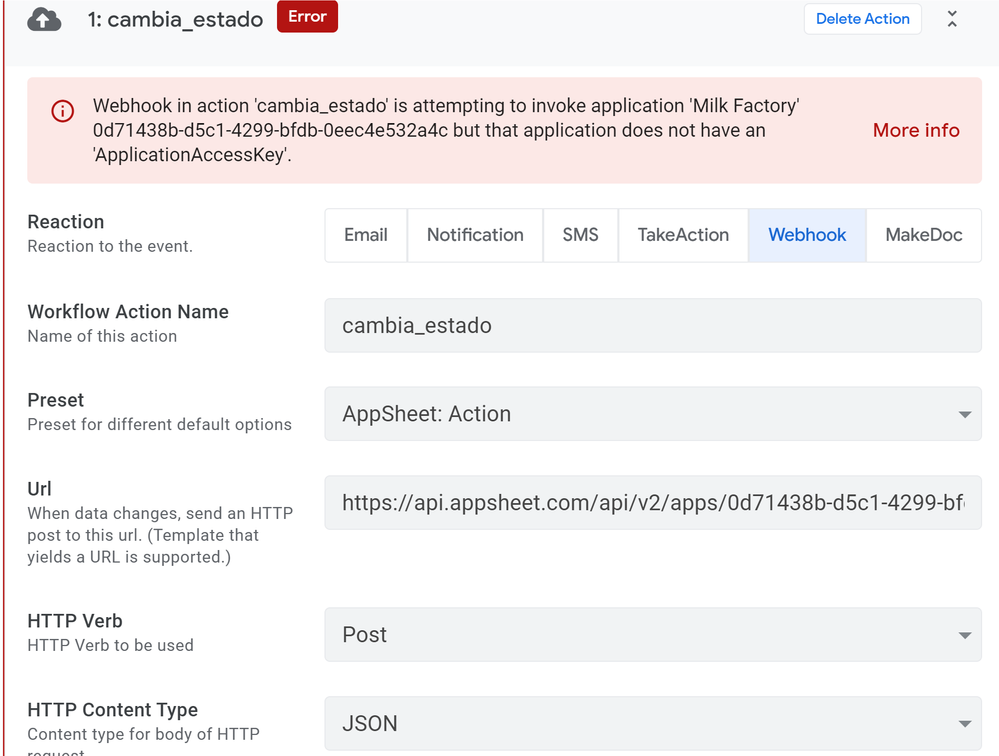Click the 'HTTP Verb to be used' description
The width and height of the screenshot is (999, 756).
[110, 645]
